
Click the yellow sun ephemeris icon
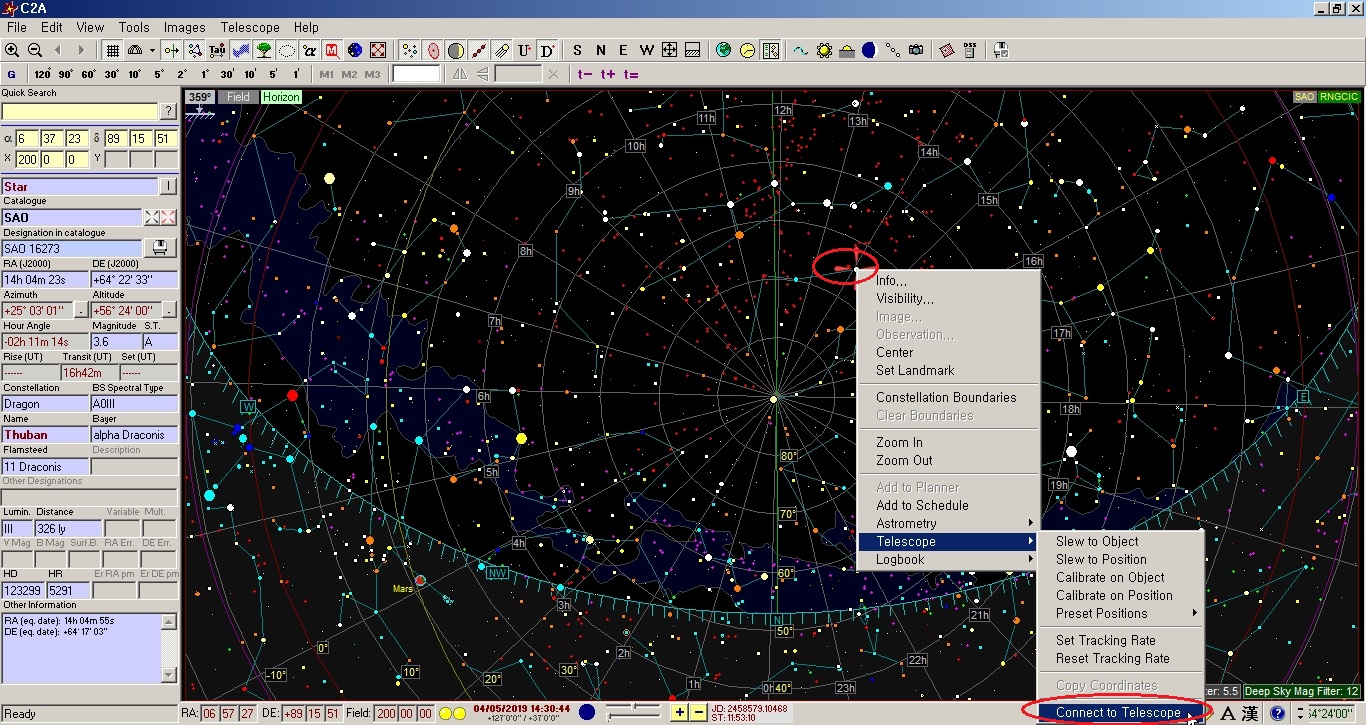824,50
